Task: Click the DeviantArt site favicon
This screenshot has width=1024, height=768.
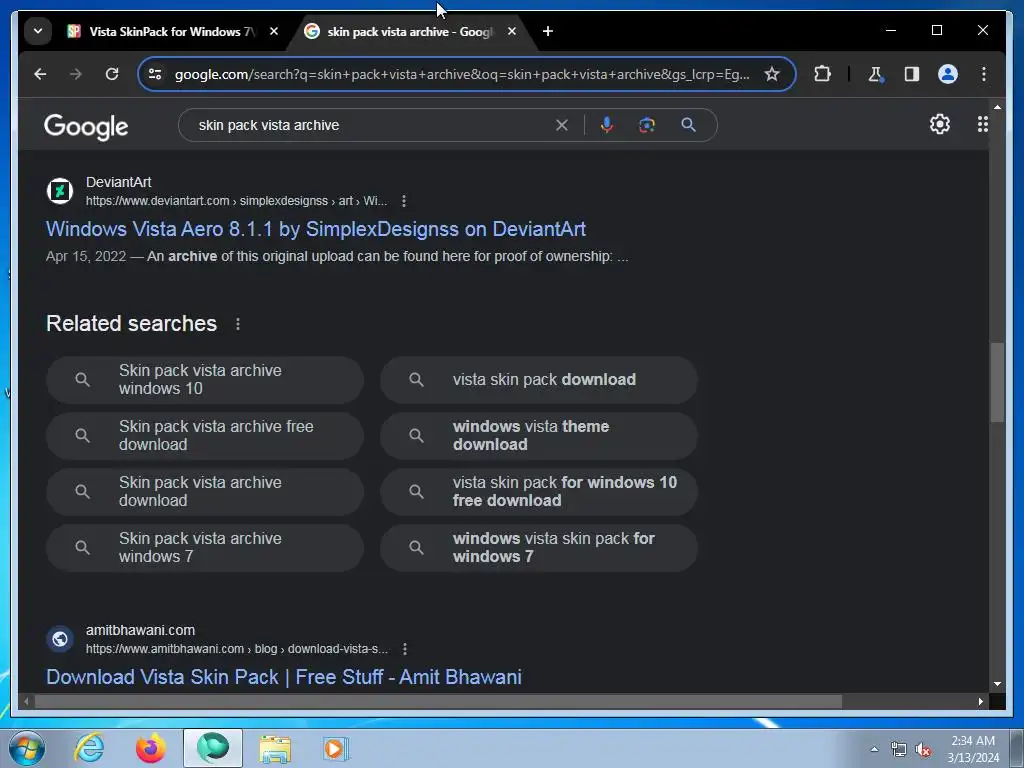Action: [60, 191]
